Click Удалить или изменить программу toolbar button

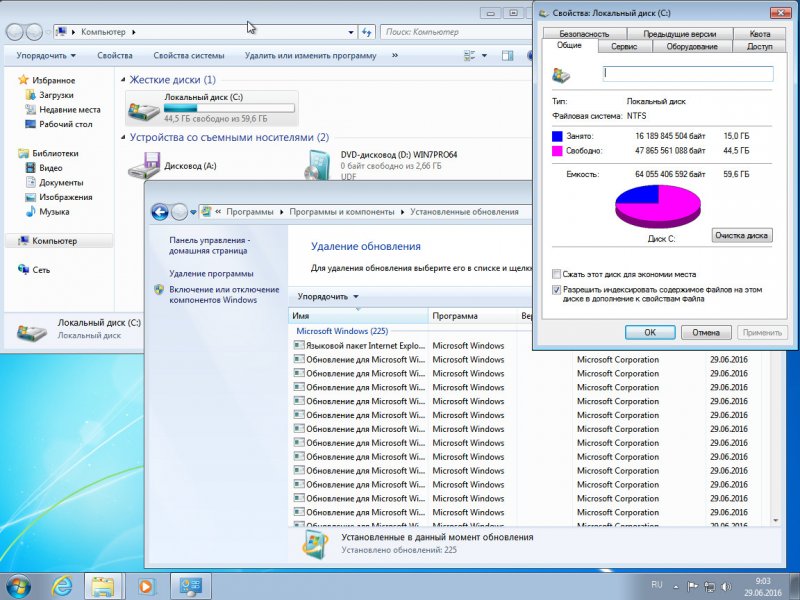click(310, 56)
